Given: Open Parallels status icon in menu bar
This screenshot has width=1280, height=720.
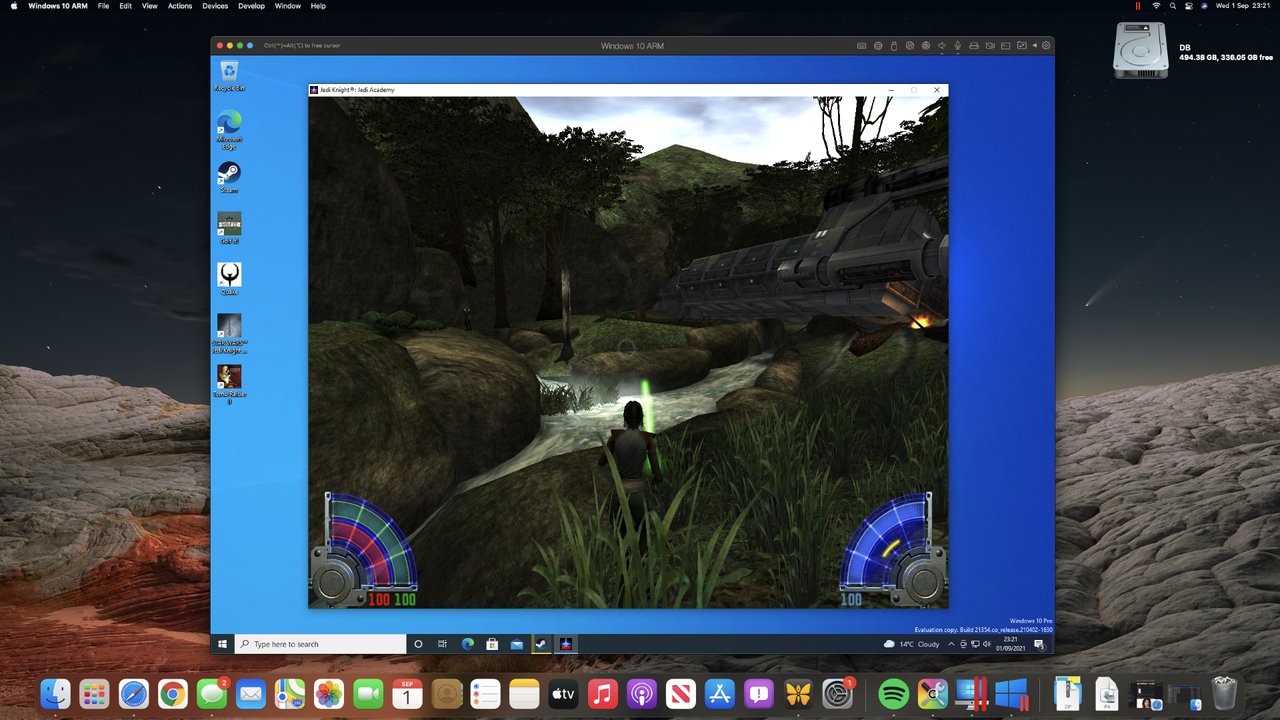Looking at the screenshot, I should (1138, 6).
